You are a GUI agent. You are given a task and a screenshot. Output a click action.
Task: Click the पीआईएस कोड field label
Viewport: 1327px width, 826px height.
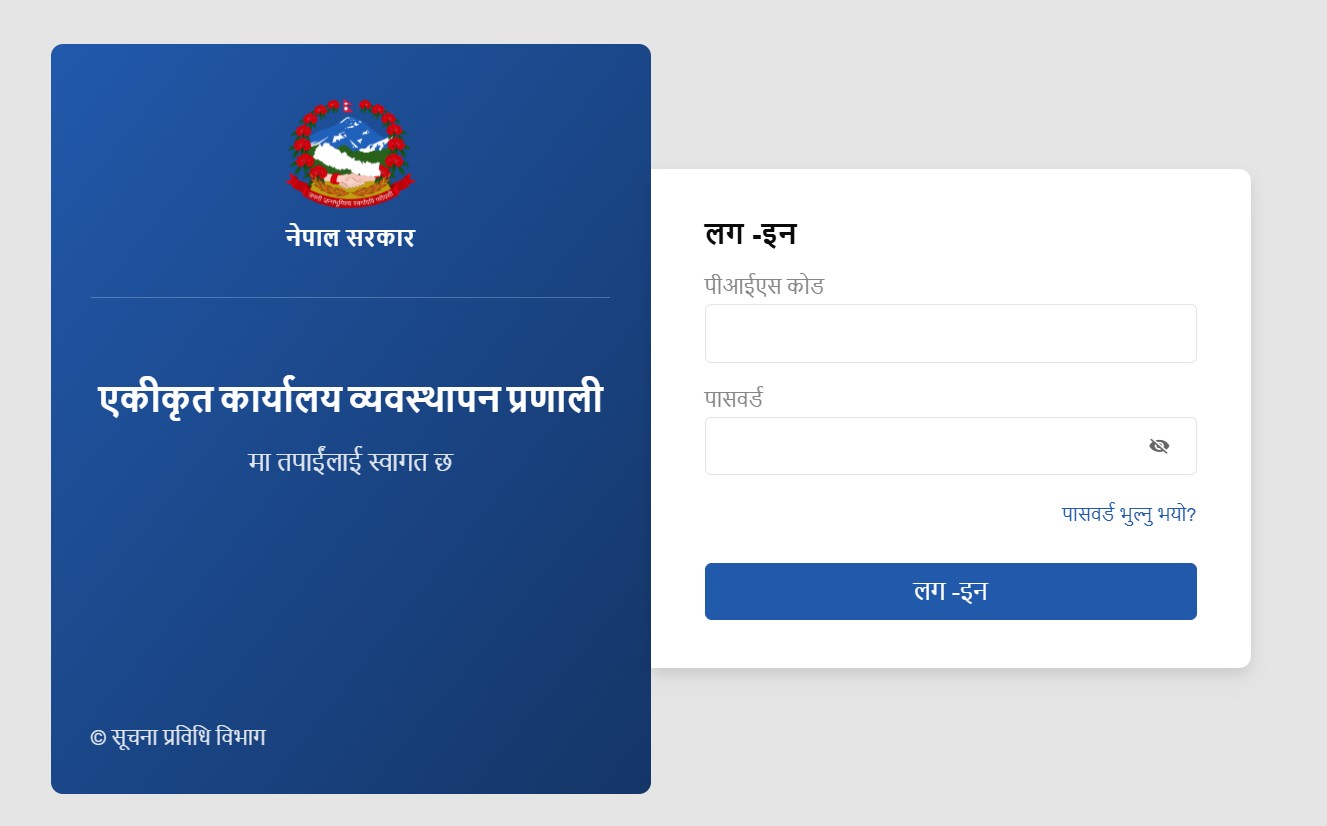point(764,286)
